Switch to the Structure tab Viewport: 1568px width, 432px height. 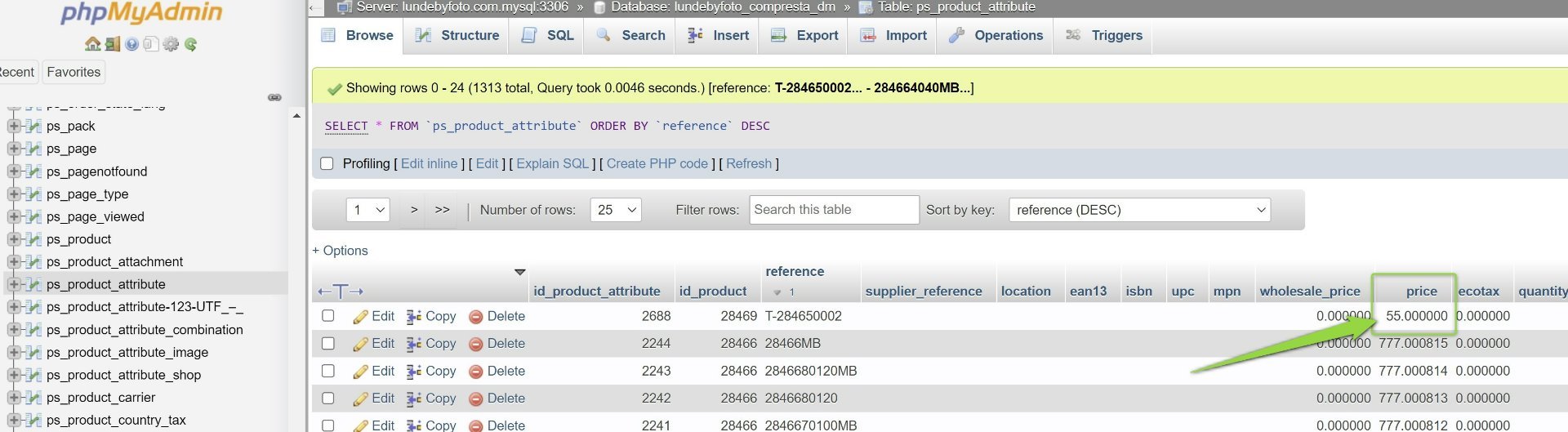pos(457,35)
